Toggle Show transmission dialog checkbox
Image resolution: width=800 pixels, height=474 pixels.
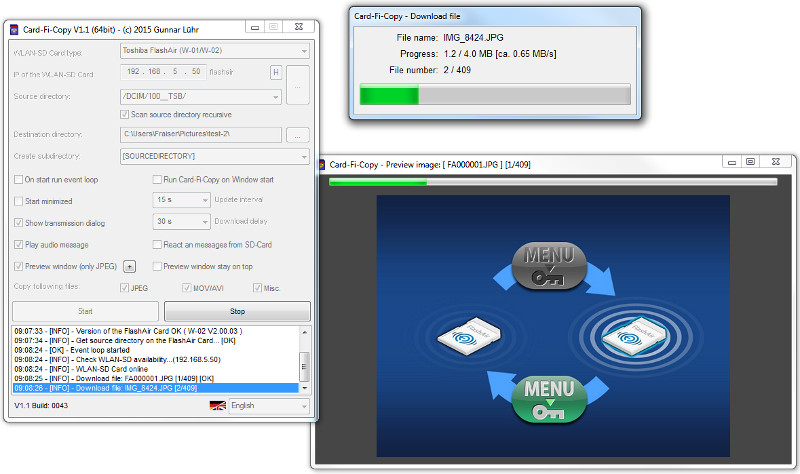[x=18, y=223]
